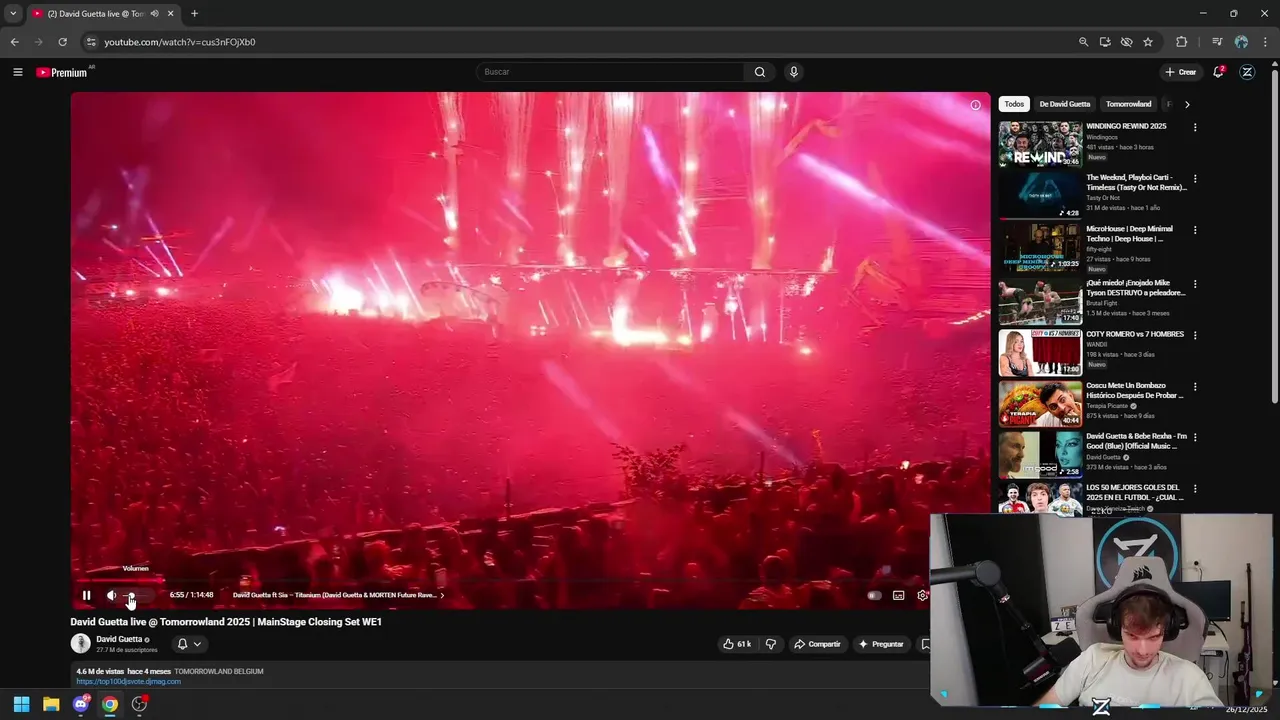Go back in browser history
Viewport: 1280px width, 720px height.
point(14,42)
